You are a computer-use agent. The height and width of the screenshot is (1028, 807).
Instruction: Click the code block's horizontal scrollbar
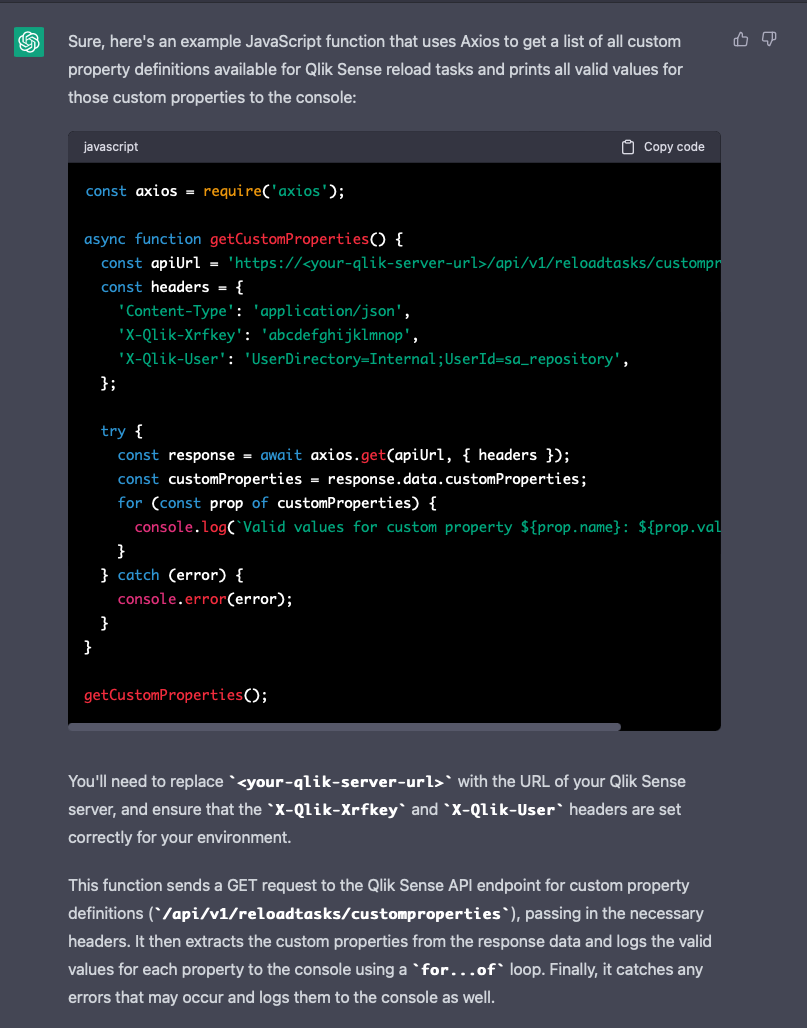tap(344, 726)
